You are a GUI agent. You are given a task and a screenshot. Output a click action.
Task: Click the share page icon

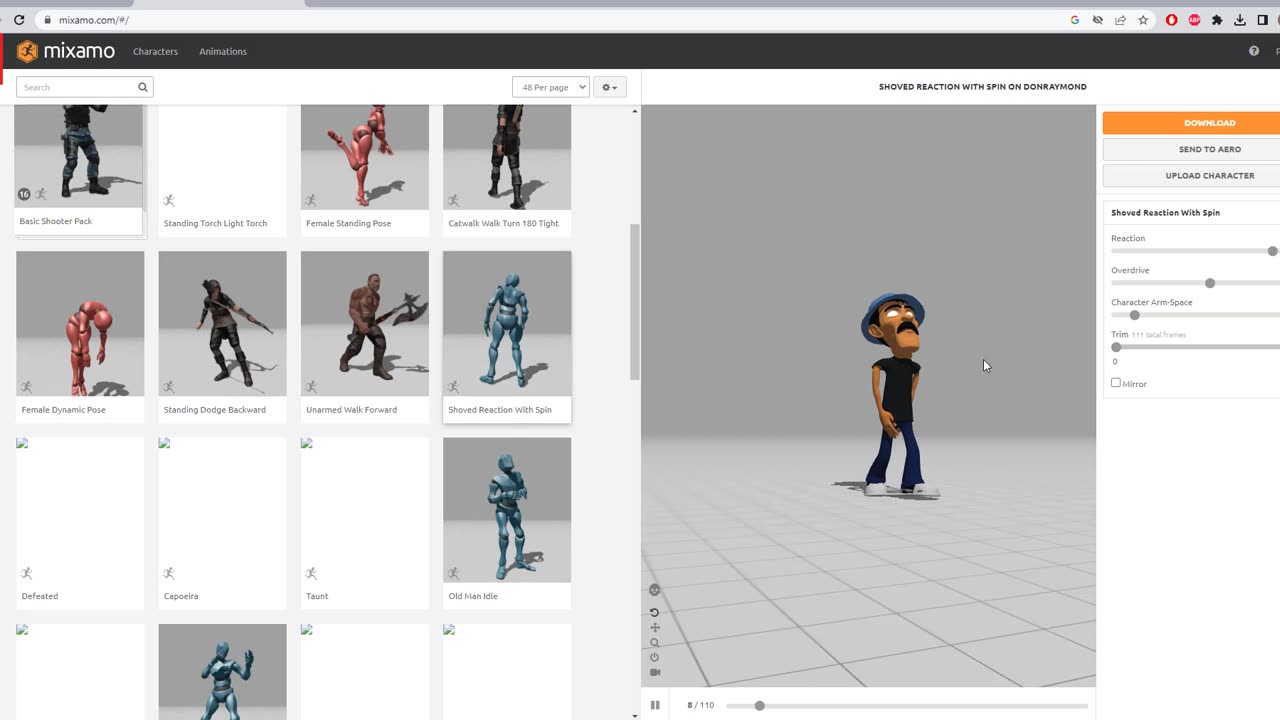click(x=1120, y=20)
